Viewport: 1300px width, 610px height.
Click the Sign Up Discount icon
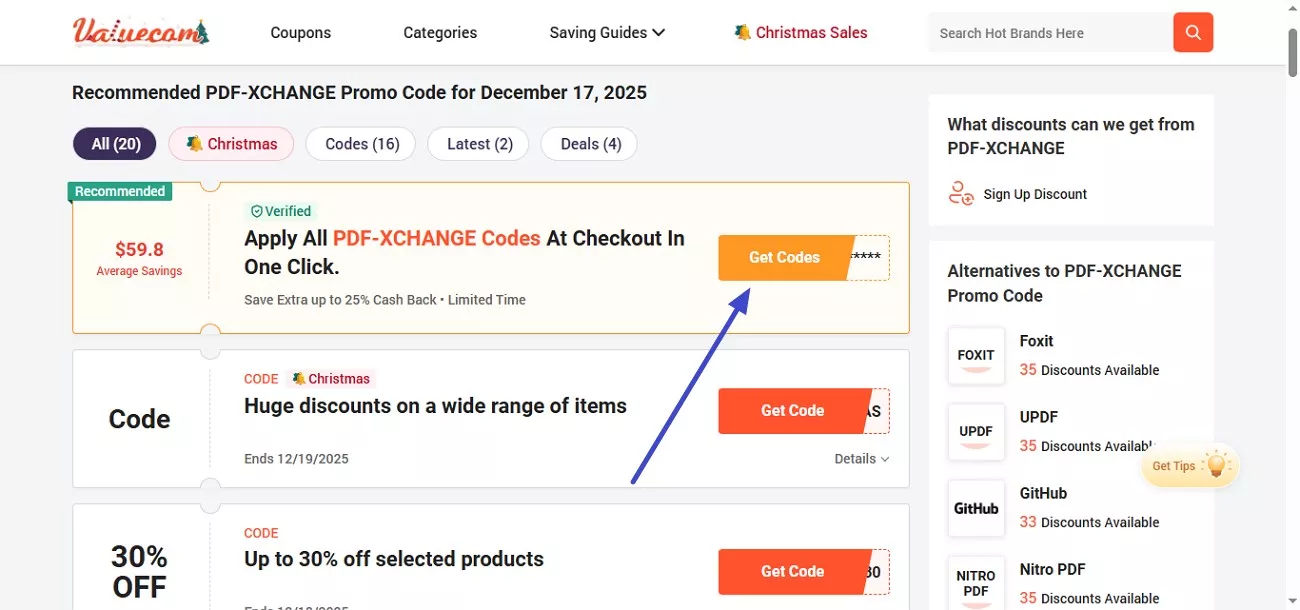tap(961, 194)
